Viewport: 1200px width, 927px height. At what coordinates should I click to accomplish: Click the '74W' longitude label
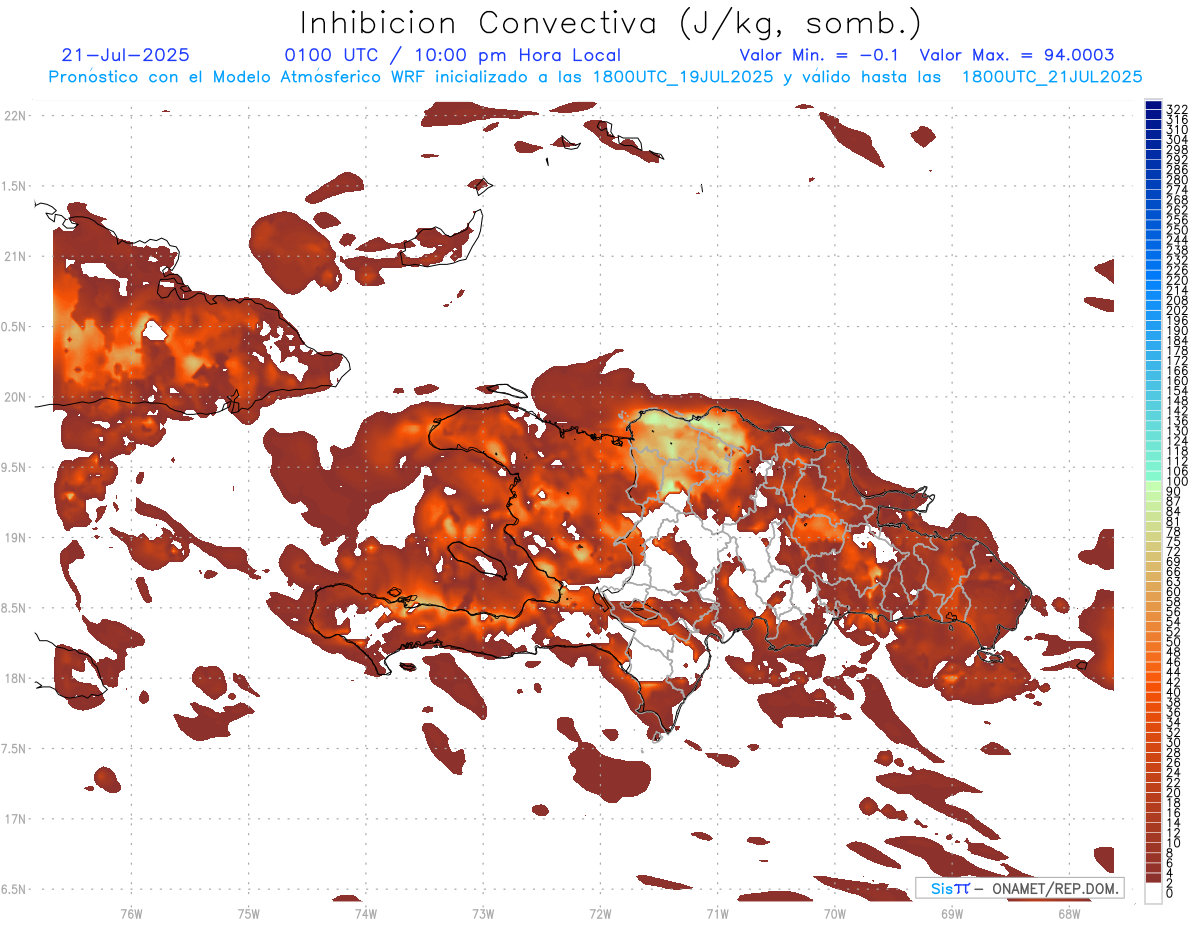click(x=366, y=913)
